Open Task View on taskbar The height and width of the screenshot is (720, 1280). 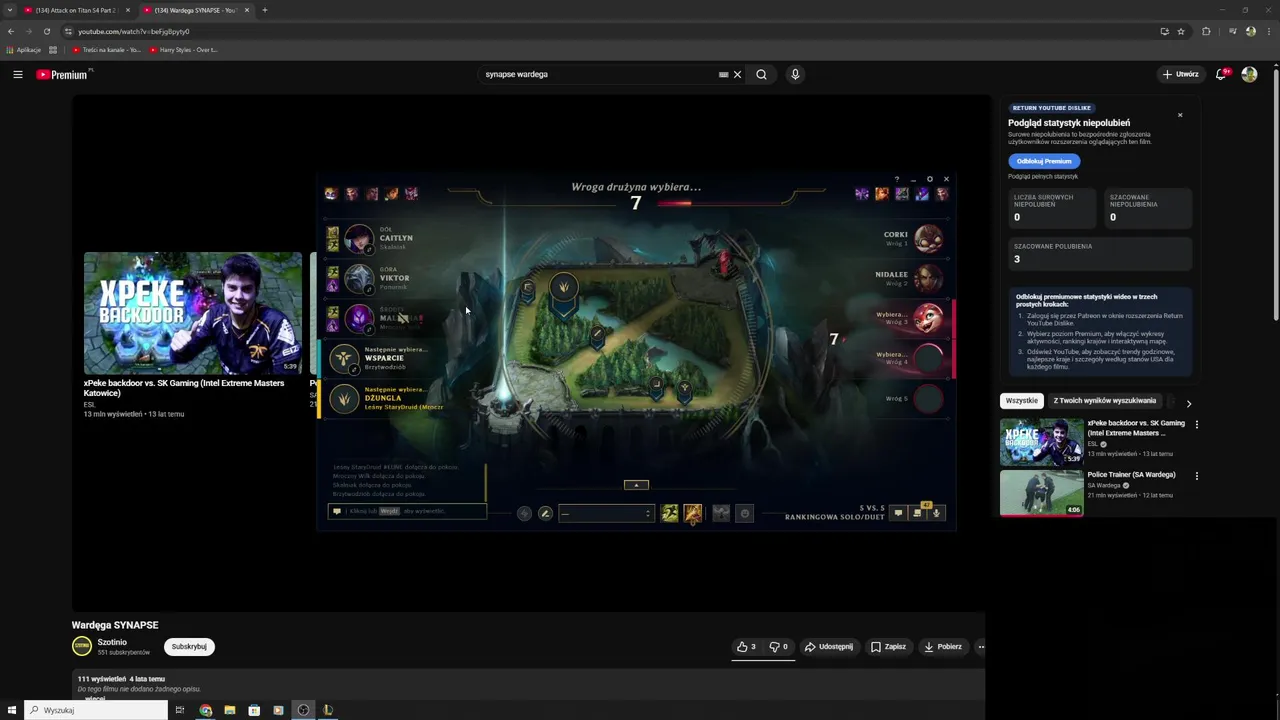point(180,710)
